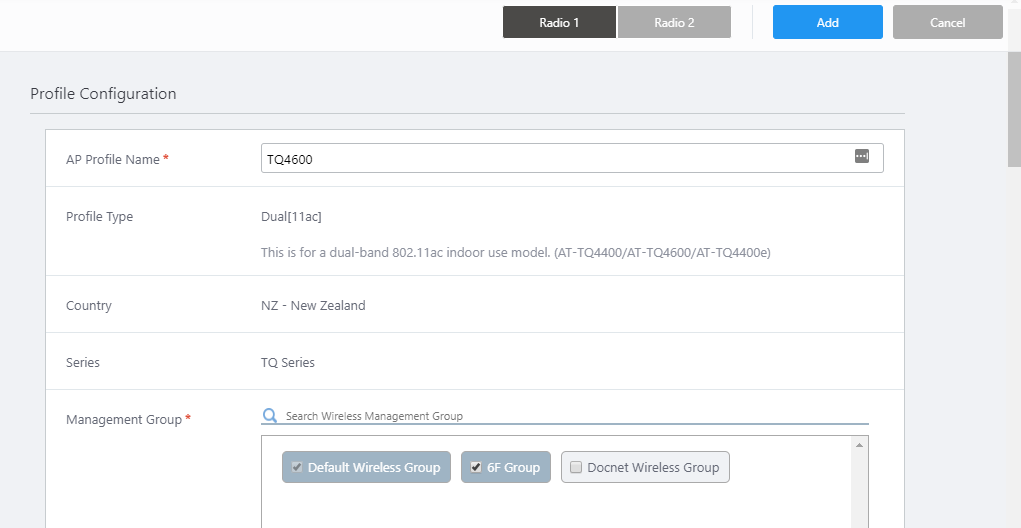1021x528 pixels.
Task: Click the dual-band 802.11ac description text
Action: click(x=515, y=253)
